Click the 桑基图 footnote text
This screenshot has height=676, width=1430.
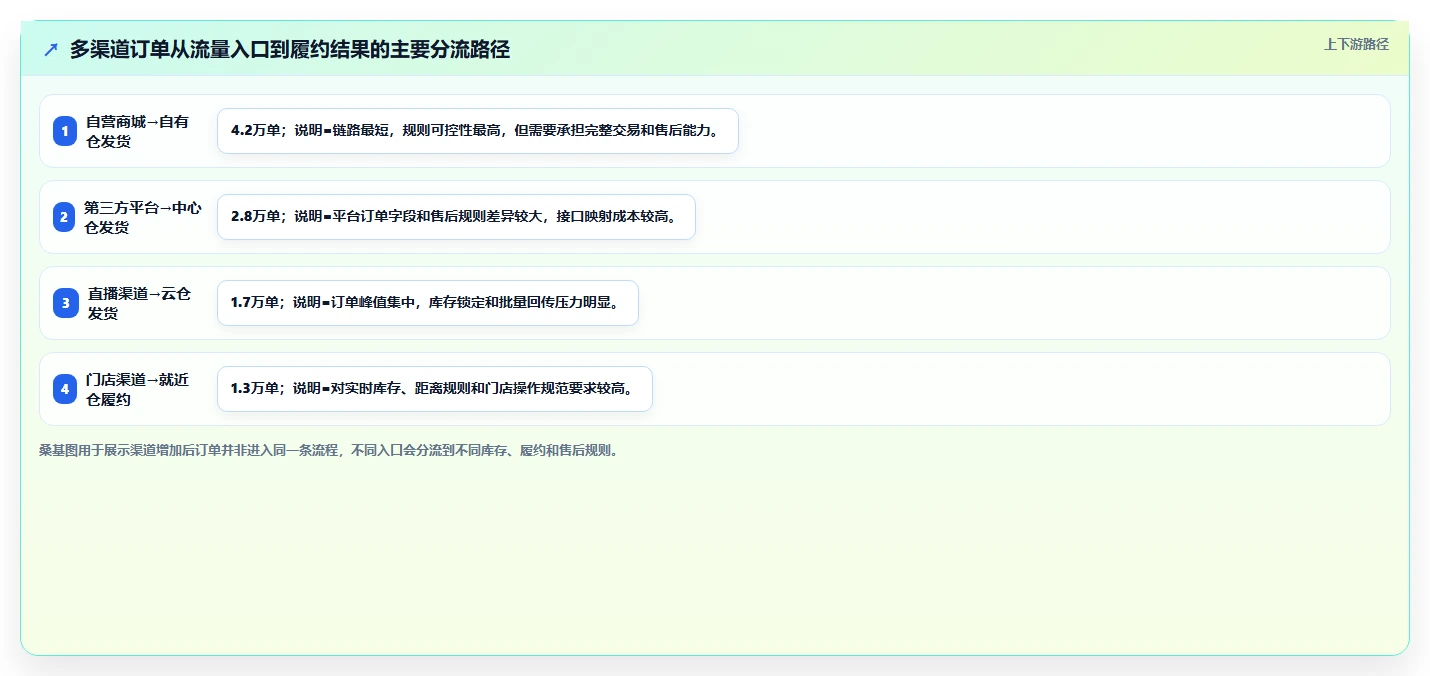329,451
